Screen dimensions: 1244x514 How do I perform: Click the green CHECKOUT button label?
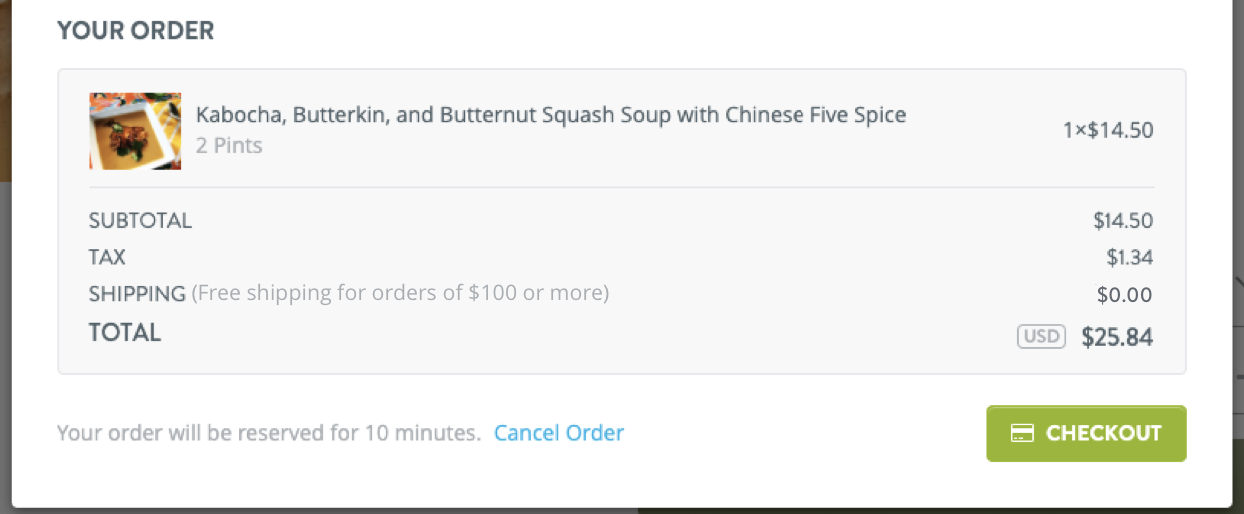coord(1103,433)
